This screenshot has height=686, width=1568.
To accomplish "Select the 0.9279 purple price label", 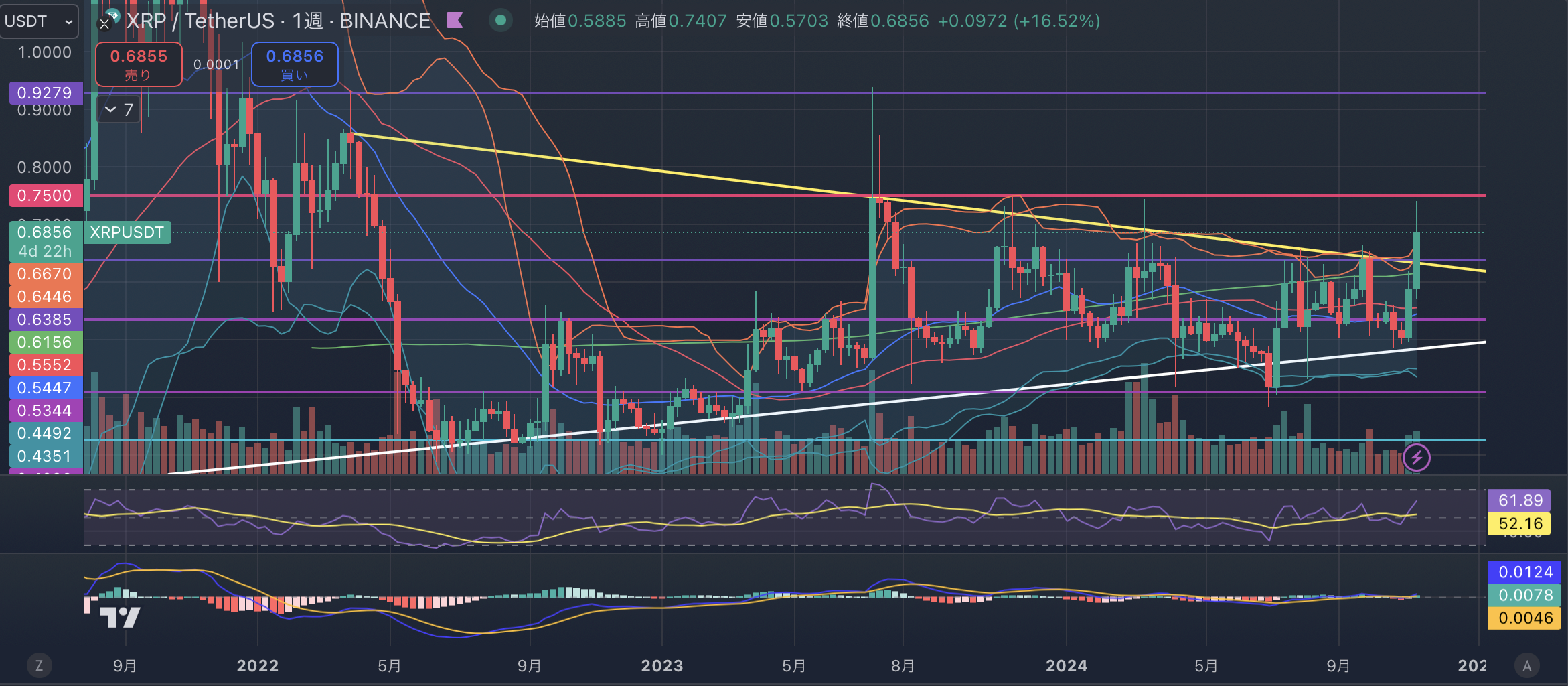I will (x=46, y=93).
